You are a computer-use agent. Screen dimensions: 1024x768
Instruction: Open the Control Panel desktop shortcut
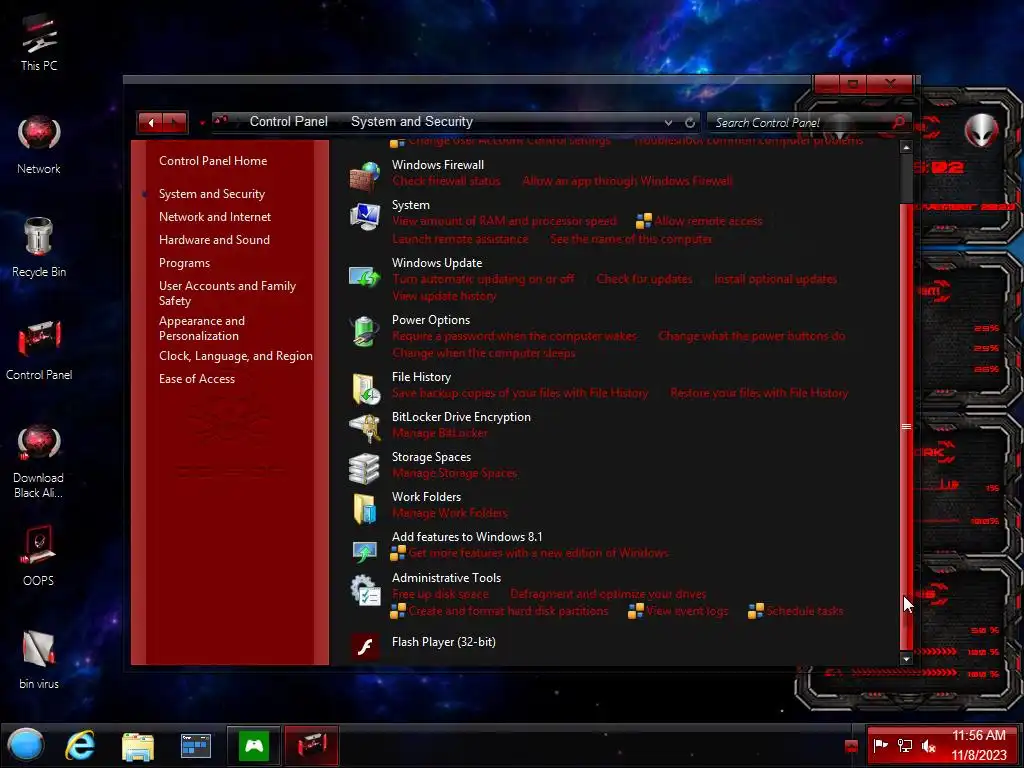coord(39,350)
